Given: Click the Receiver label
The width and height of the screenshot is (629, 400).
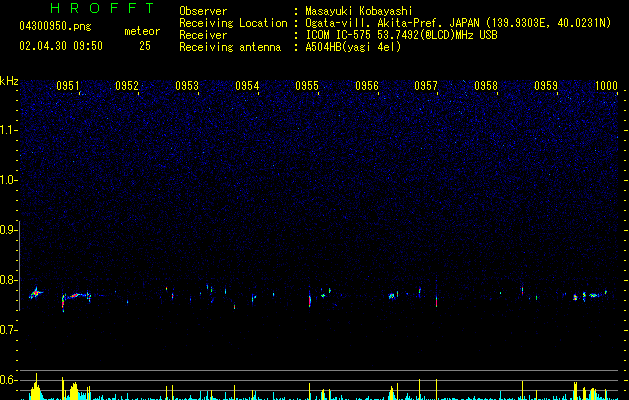Looking at the screenshot, I should coord(203,35).
